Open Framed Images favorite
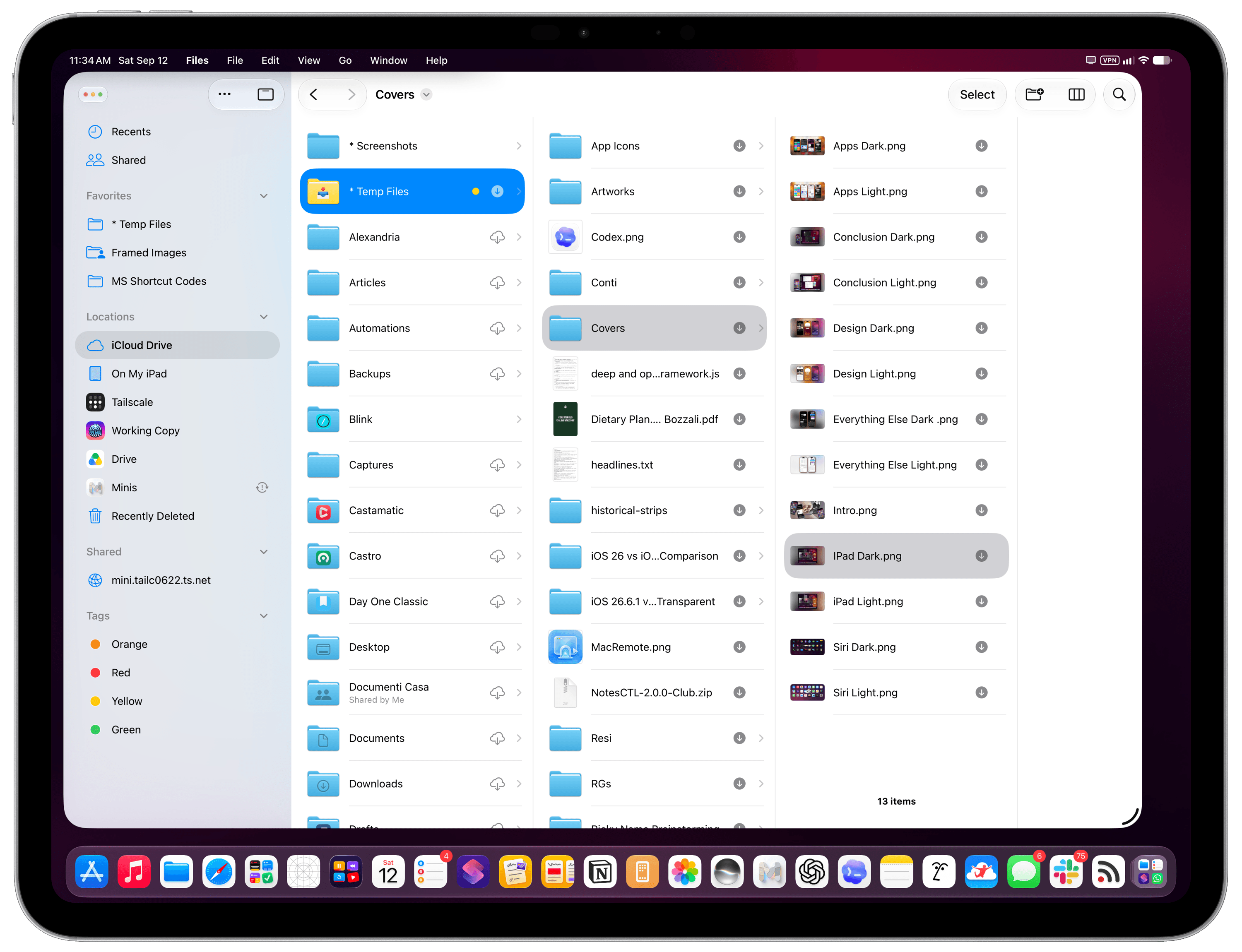Image resolution: width=1242 pixels, height=952 pixels. tap(177, 253)
